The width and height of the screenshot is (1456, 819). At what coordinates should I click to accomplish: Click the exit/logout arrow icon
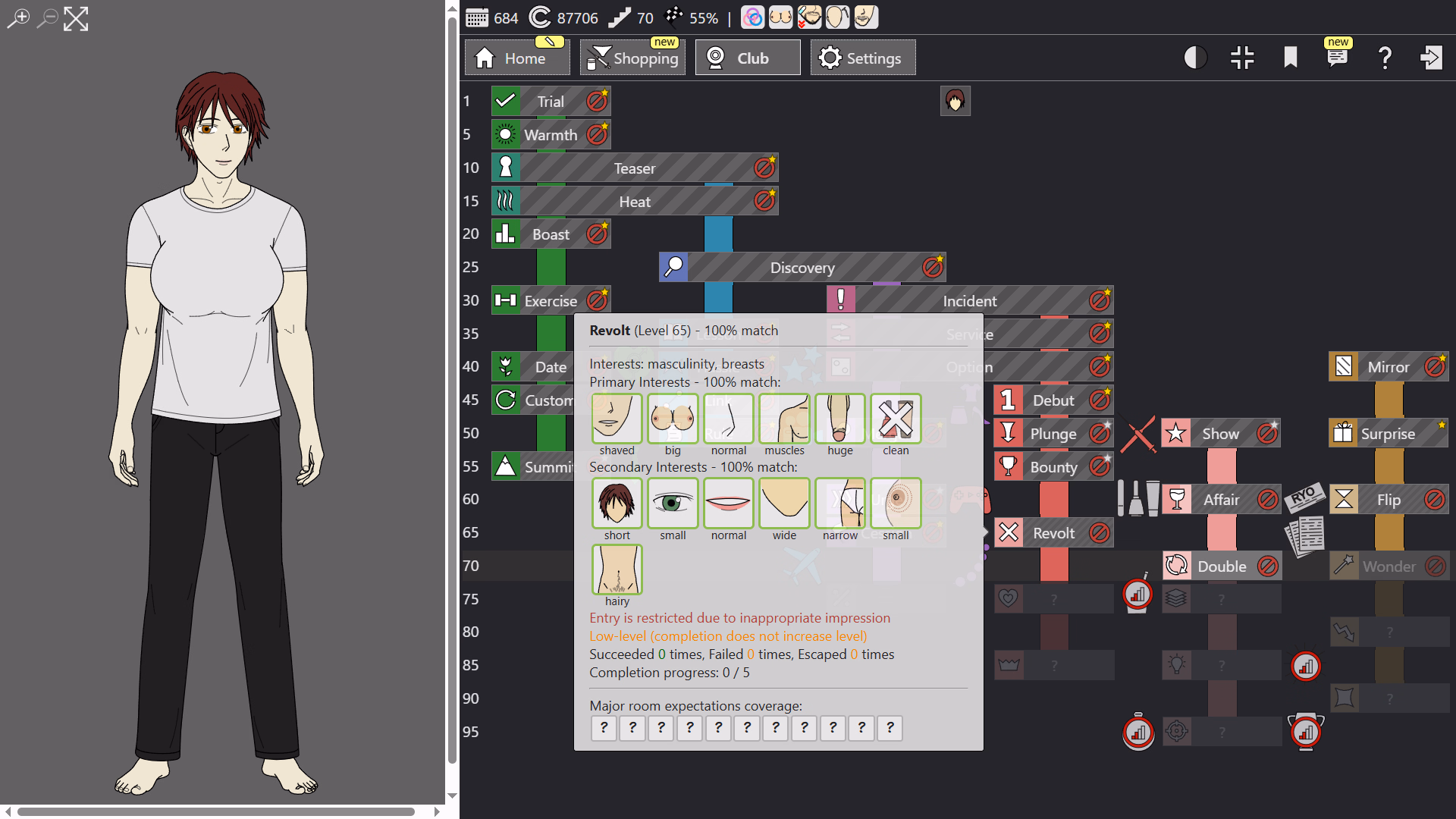pyautogui.click(x=1431, y=58)
